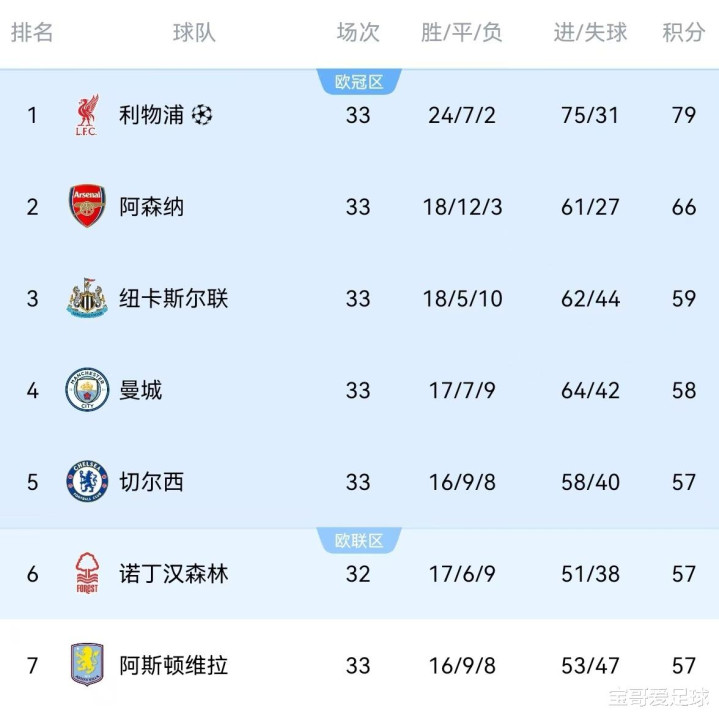The width and height of the screenshot is (719, 720).
Task: Click the 胜/平/负 column header
Action: click(461, 33)
